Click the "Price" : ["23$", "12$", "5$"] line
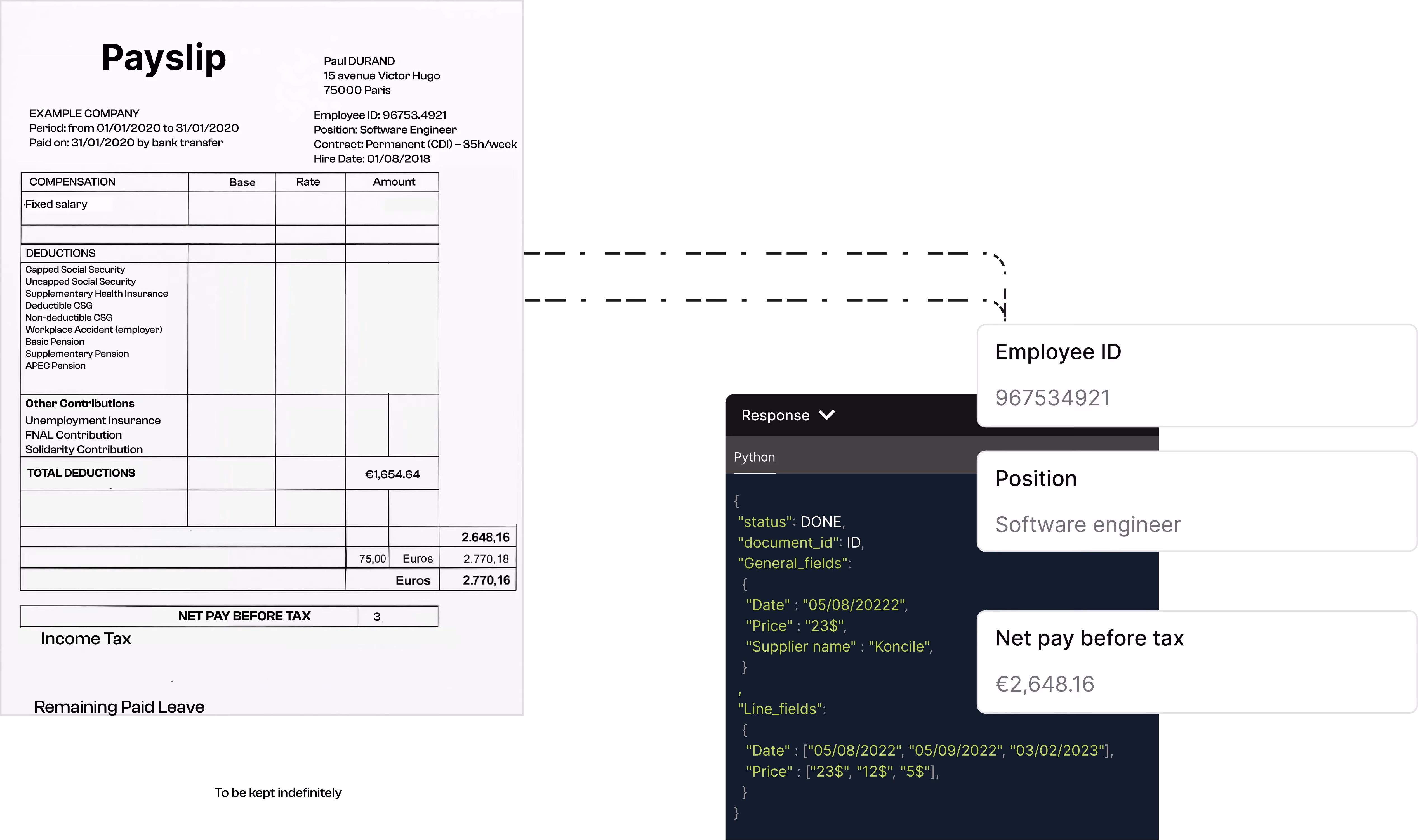Screen dimensions: 1418x840 click(843, 771)
